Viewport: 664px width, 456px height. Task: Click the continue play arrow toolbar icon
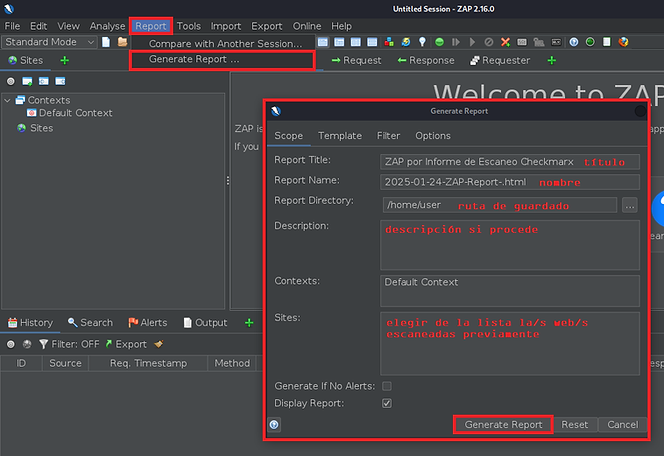pos(472,42)
